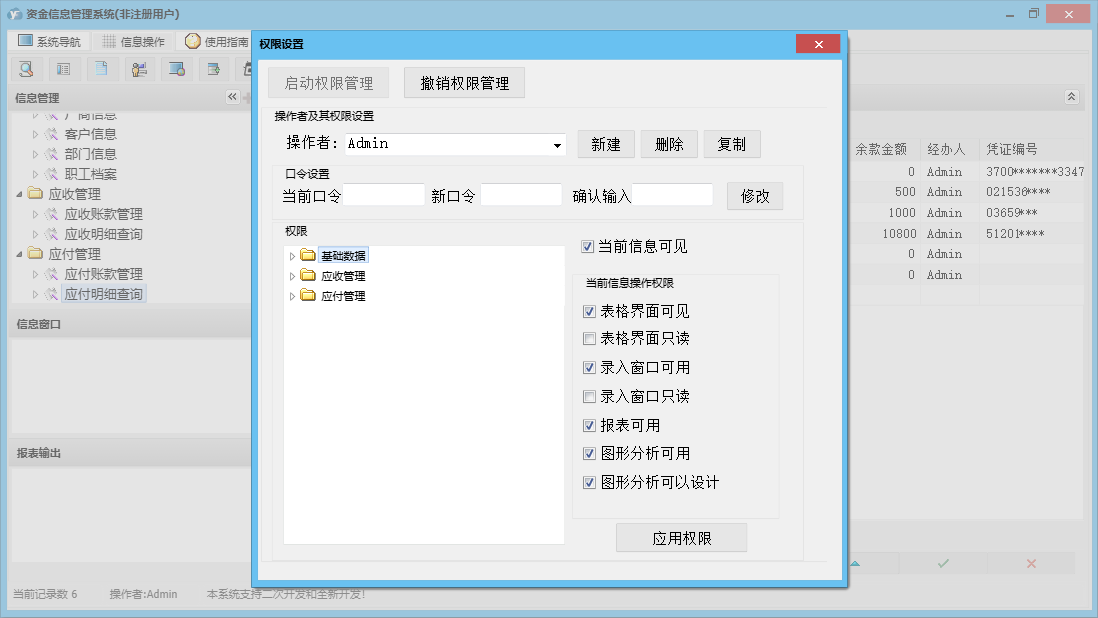Click the folder icon beside 应付管理 in permissions tree

tap(308, 295)
